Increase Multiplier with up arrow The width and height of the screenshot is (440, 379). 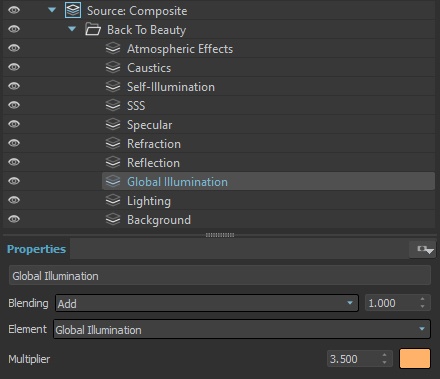point(385,355)
